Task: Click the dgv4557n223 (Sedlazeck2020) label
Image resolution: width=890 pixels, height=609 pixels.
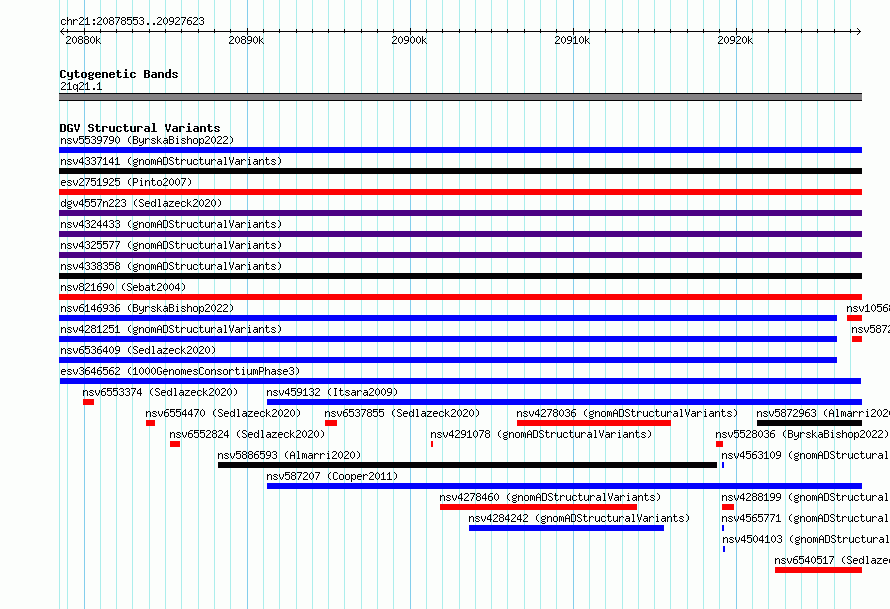Action: click(141, 203)
